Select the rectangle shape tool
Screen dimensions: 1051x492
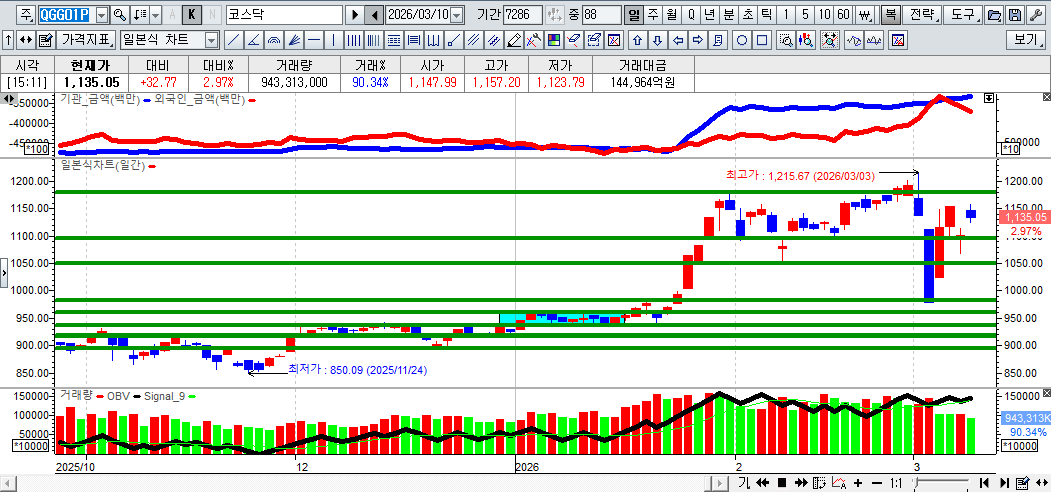(x=762, y=40)
